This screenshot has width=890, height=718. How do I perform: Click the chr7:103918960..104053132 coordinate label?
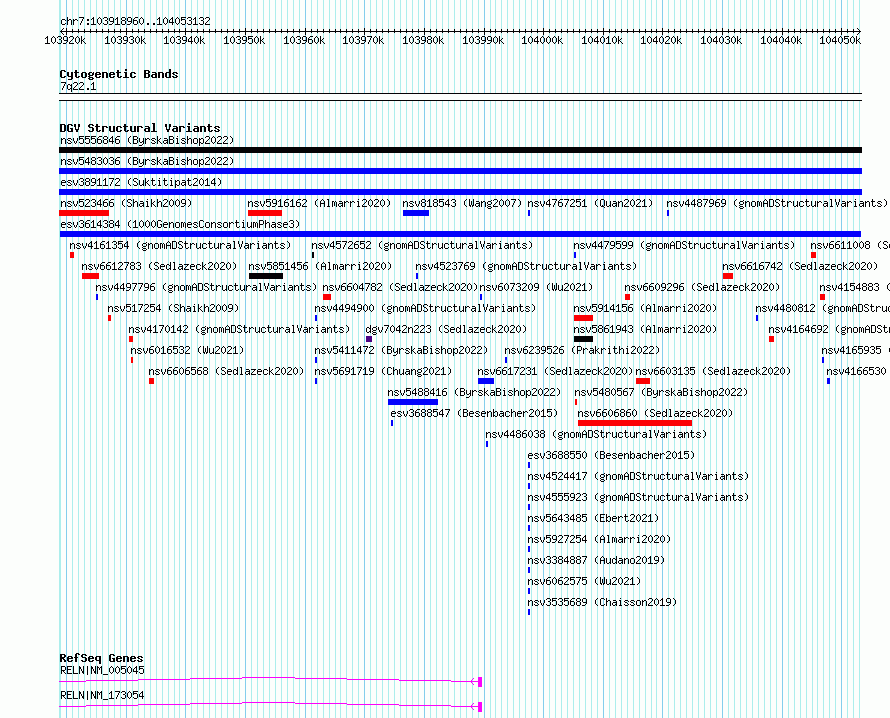click(x=135, y=21)
